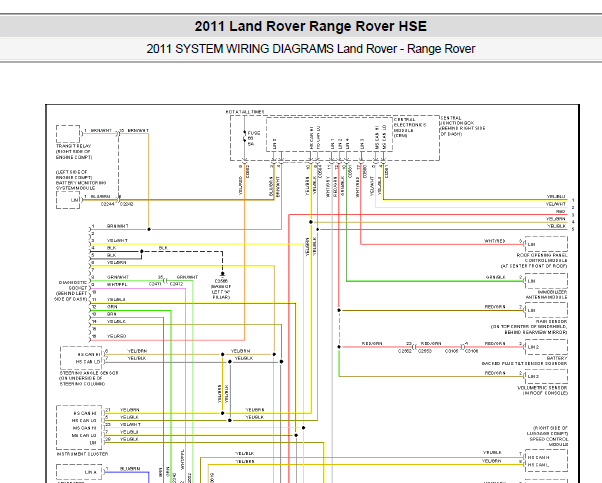This screenshot has height=483, width=602.
Task: Select the '(AT CENTER FRONT OF ROOF)' note
Action: pos(534,266)
